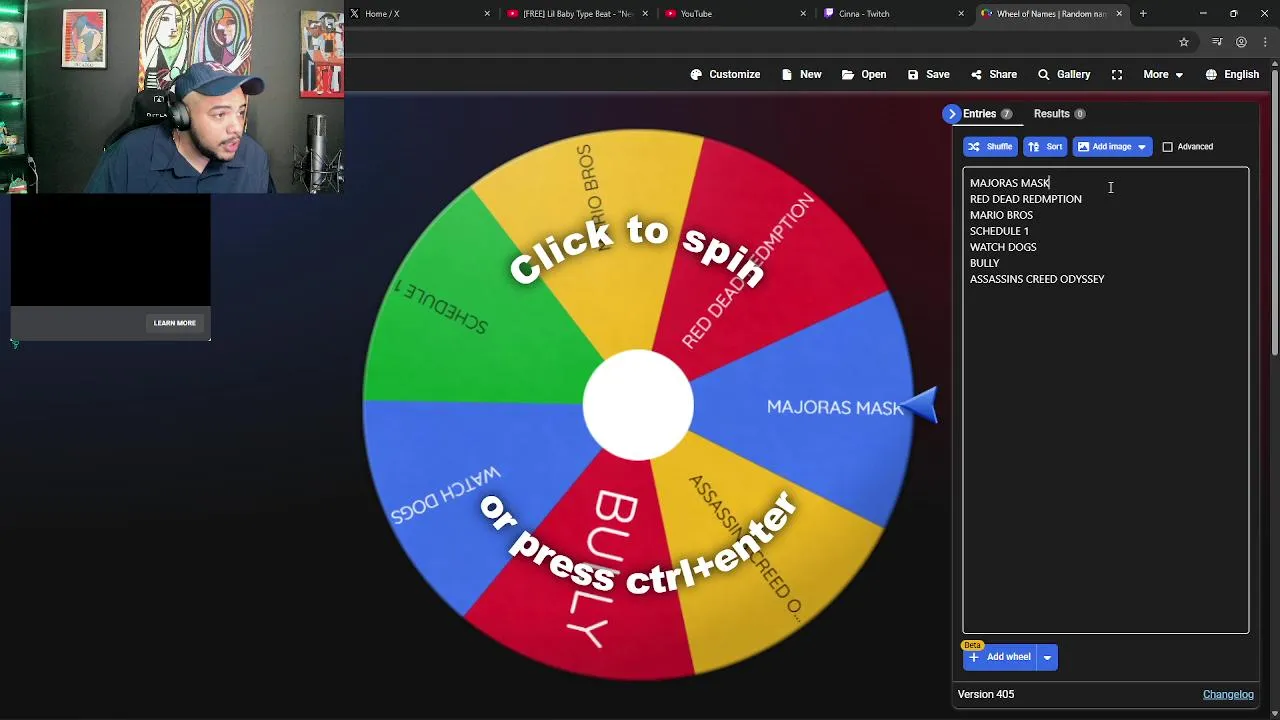Bookmark this page with the star
This screenshot has height=720, width=1280.
pos(1184,42)
